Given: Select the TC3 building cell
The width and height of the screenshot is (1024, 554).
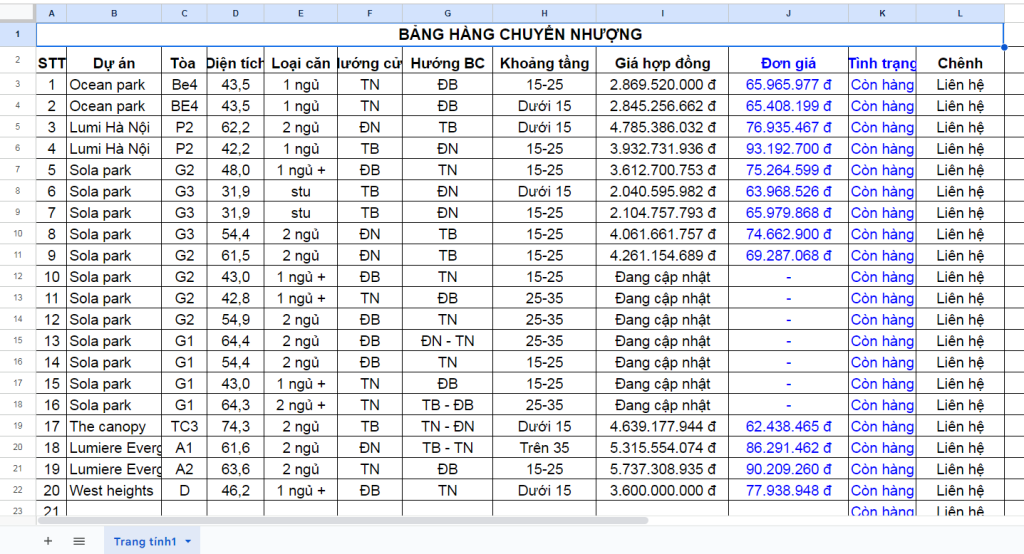Looking at the screenshot, I should click(x=184, y=427).
